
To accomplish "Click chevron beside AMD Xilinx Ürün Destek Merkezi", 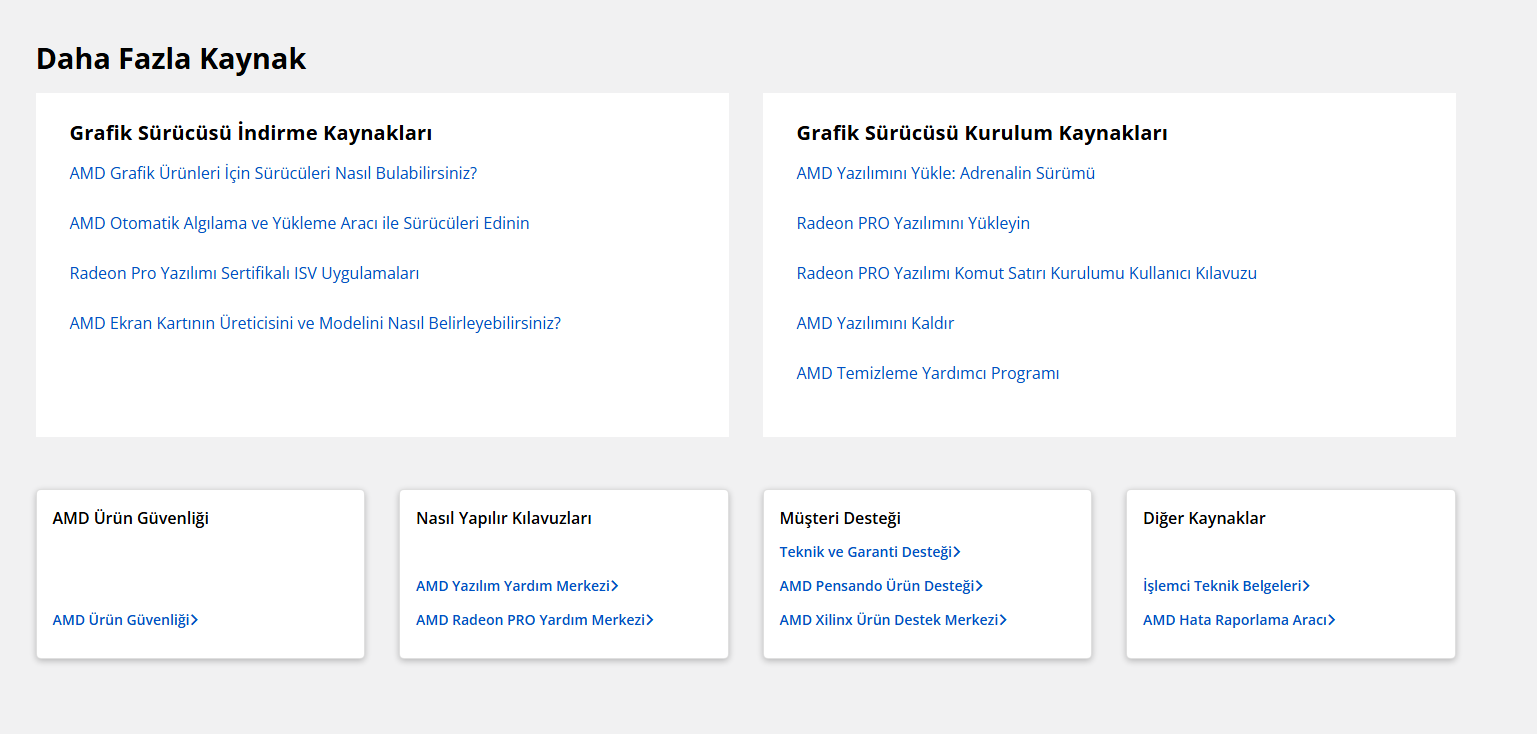I will pos(1003,620).
